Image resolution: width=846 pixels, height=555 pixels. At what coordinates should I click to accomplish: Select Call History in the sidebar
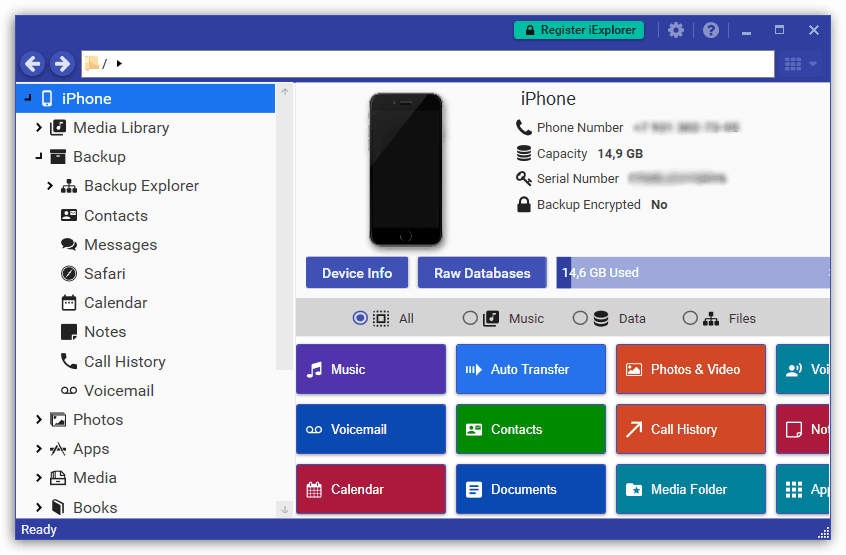tap(124, 361)
